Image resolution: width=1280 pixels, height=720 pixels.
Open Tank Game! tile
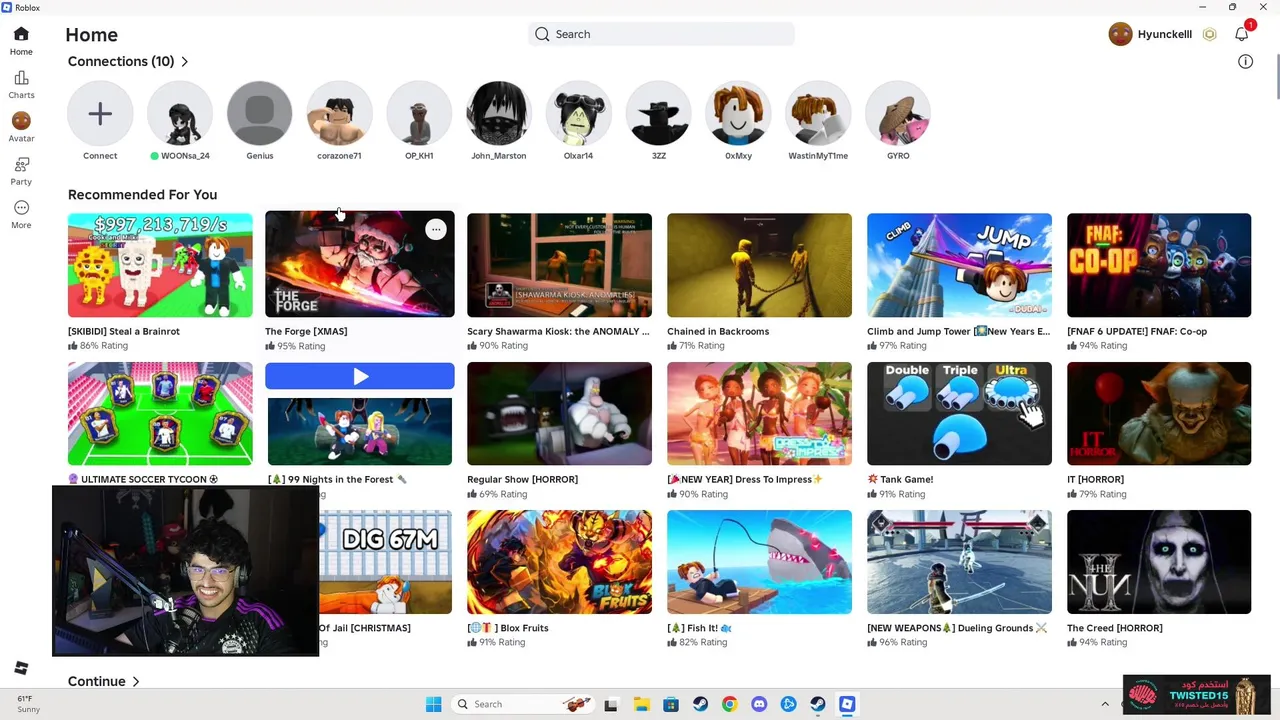[x=959, y=414]
